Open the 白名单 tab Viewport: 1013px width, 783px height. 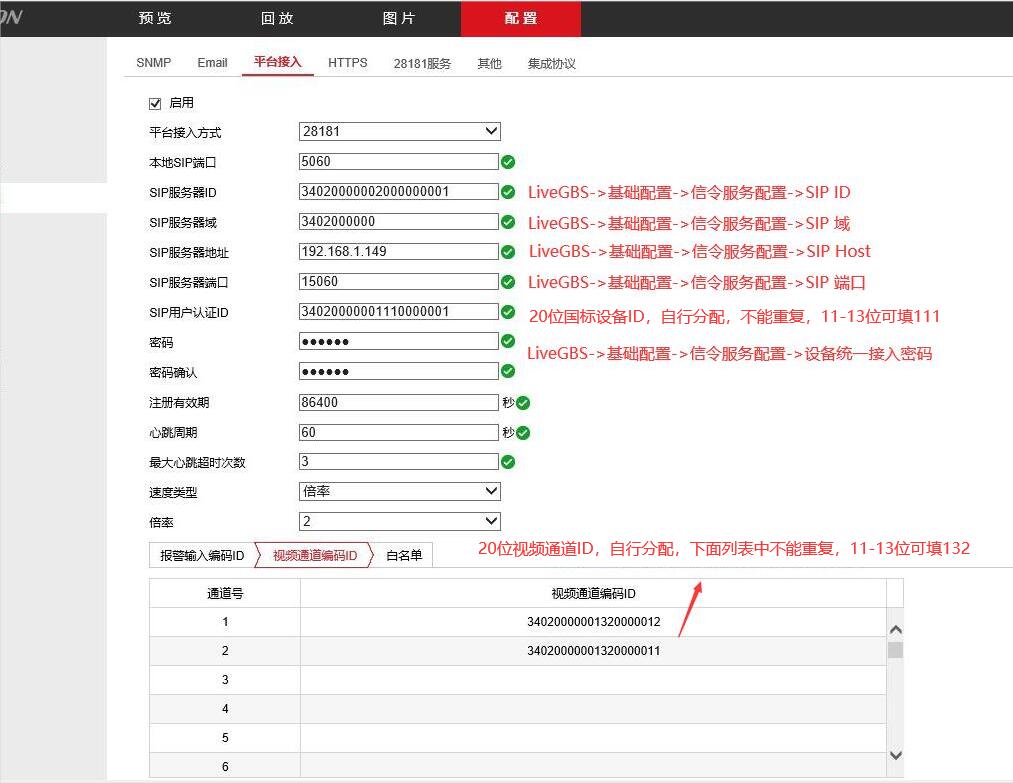point(405,555)
